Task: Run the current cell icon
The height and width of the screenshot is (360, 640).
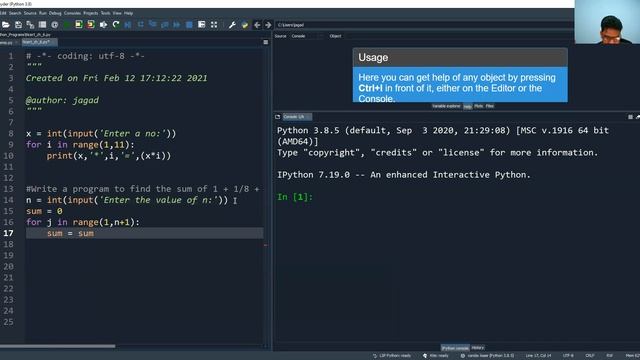Action: pos(79,25)
